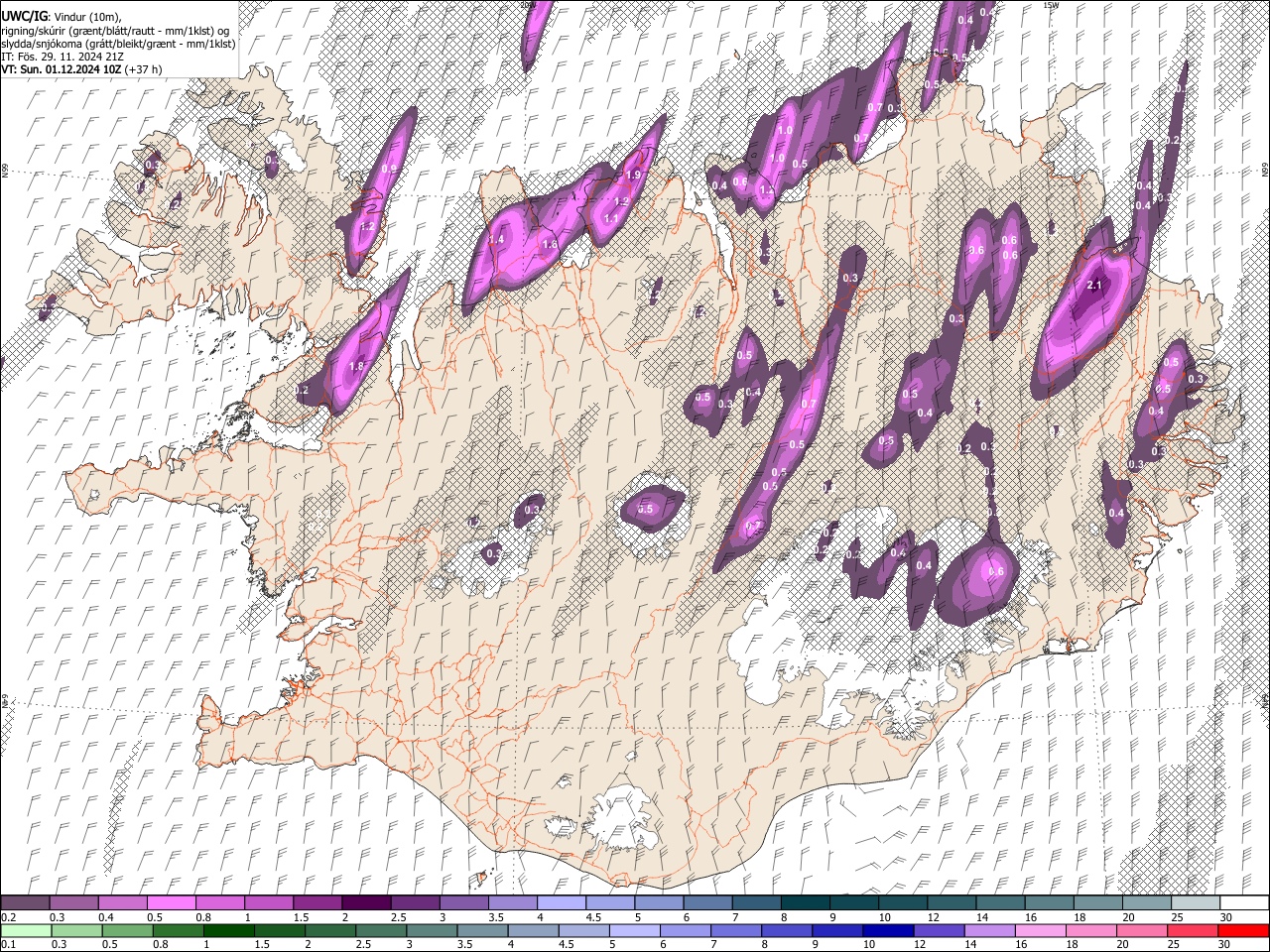Choose the snow legend swatch starting at 16
The height and width of the screenshot is (952, 1270).
tap(1049, 903)
